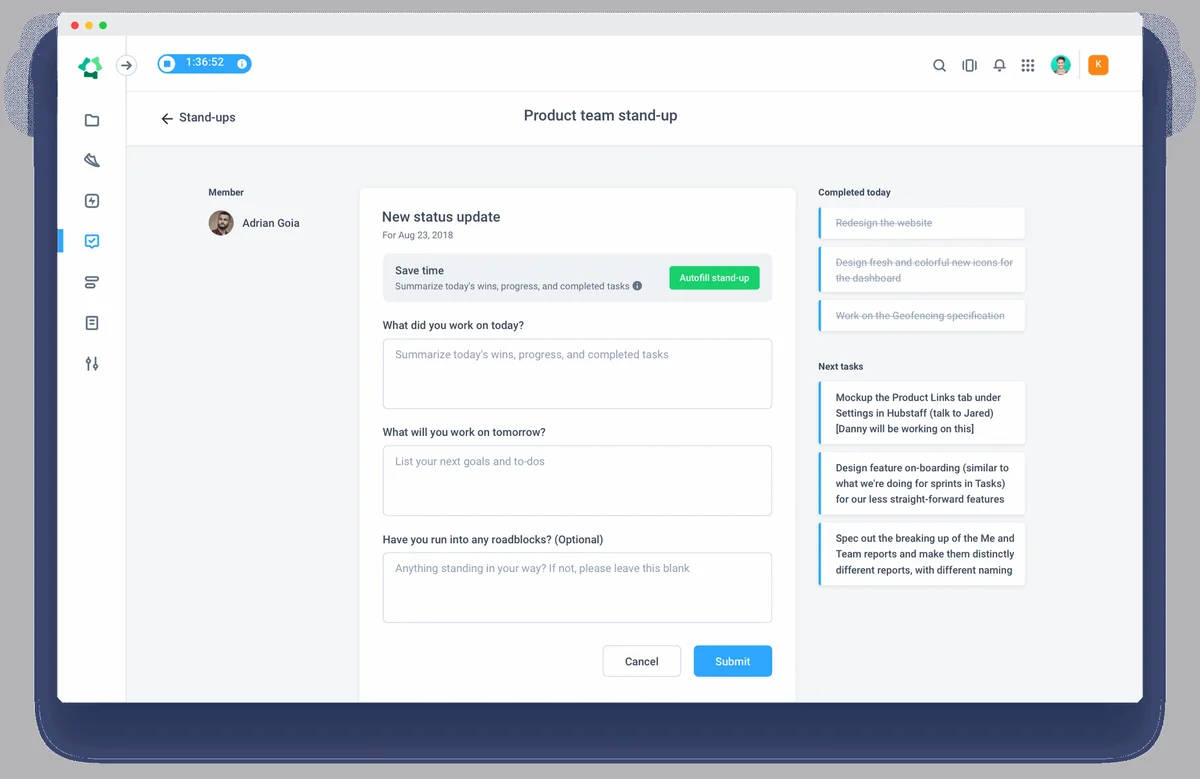
Task: Click the 'Next tasks' heading
Action: (841, 366)
